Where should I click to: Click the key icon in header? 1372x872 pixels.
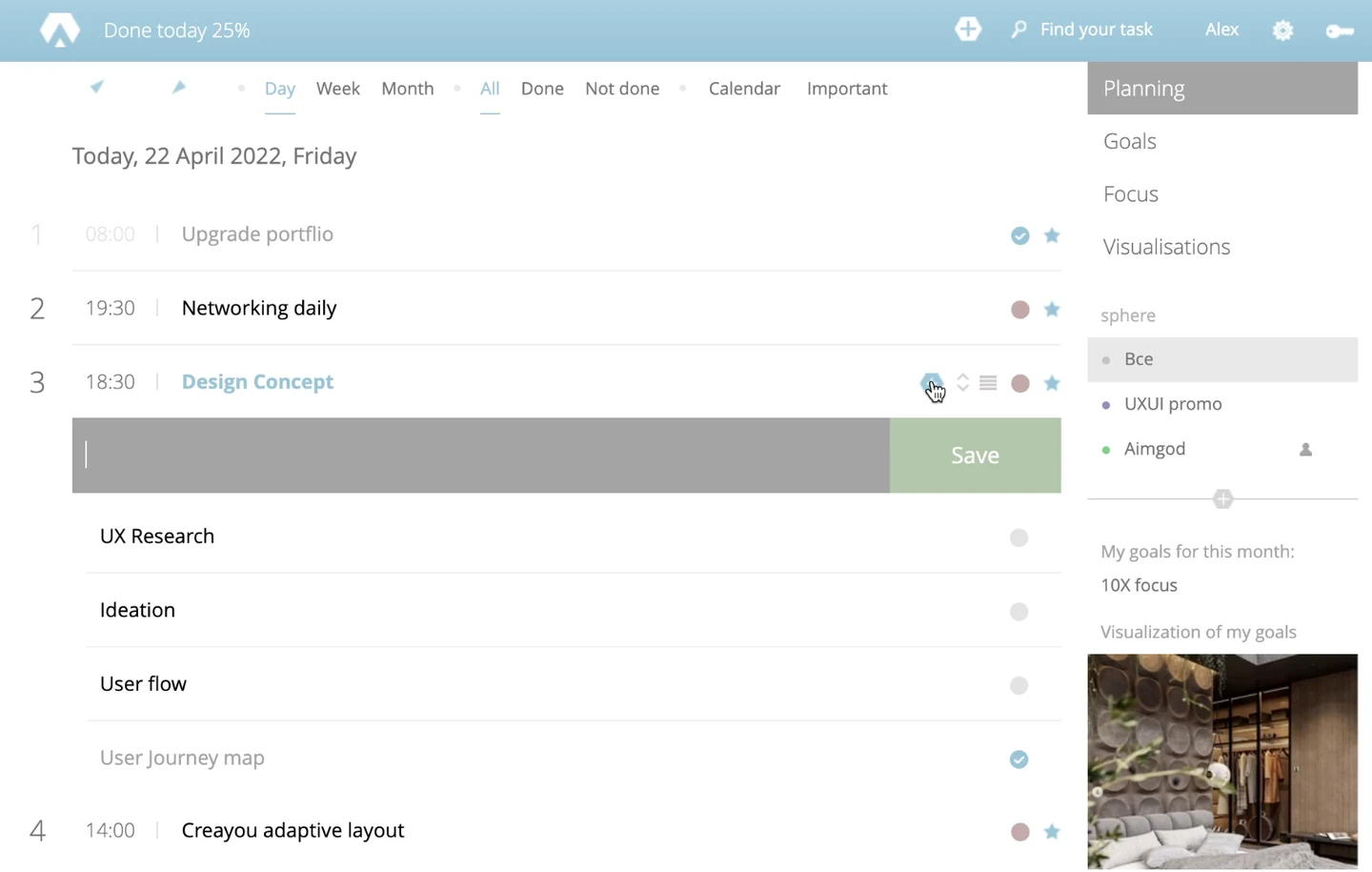(x=1340, y=31)
